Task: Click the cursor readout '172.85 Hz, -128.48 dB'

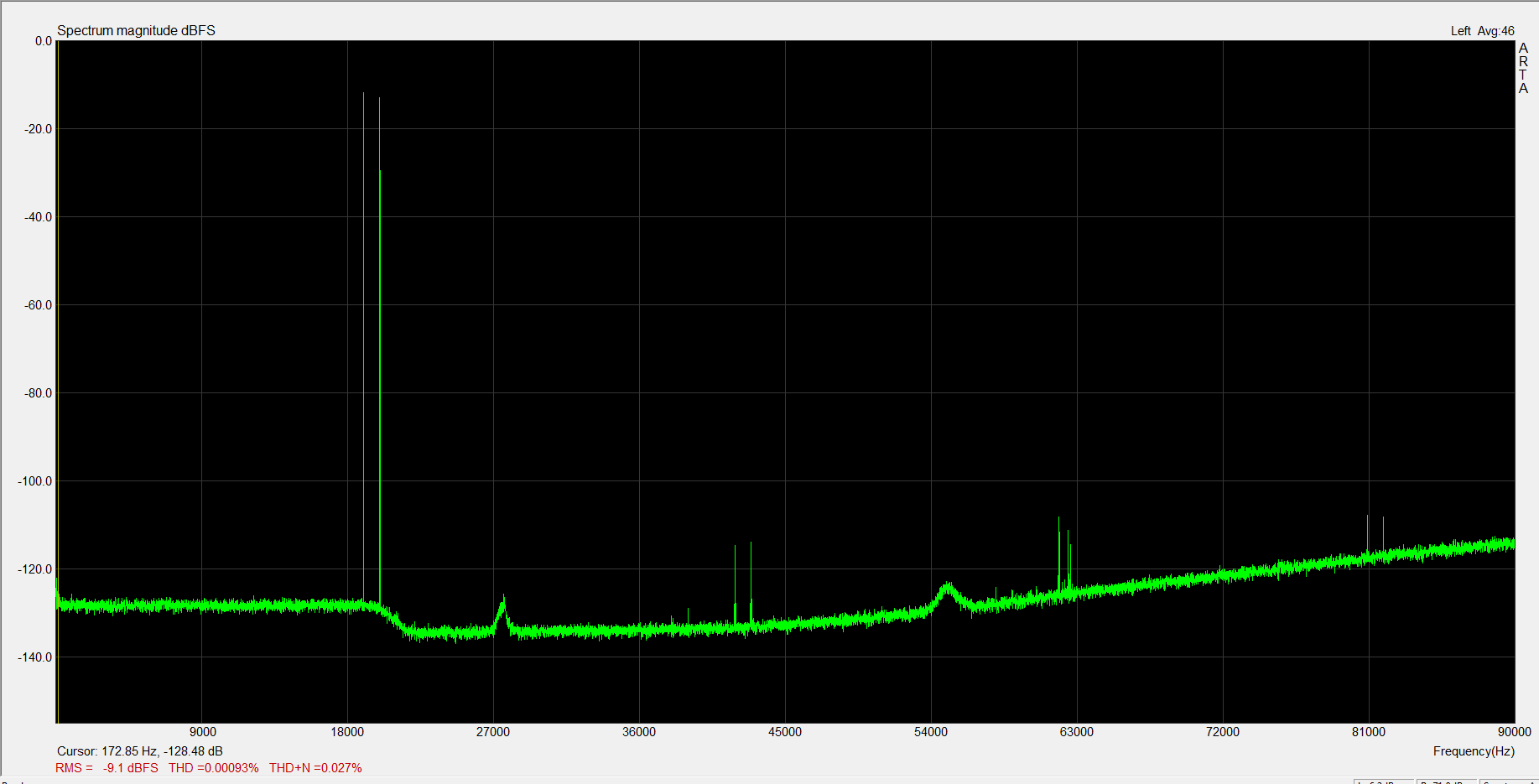Action: pyautogui.click(x=162, y=751)
